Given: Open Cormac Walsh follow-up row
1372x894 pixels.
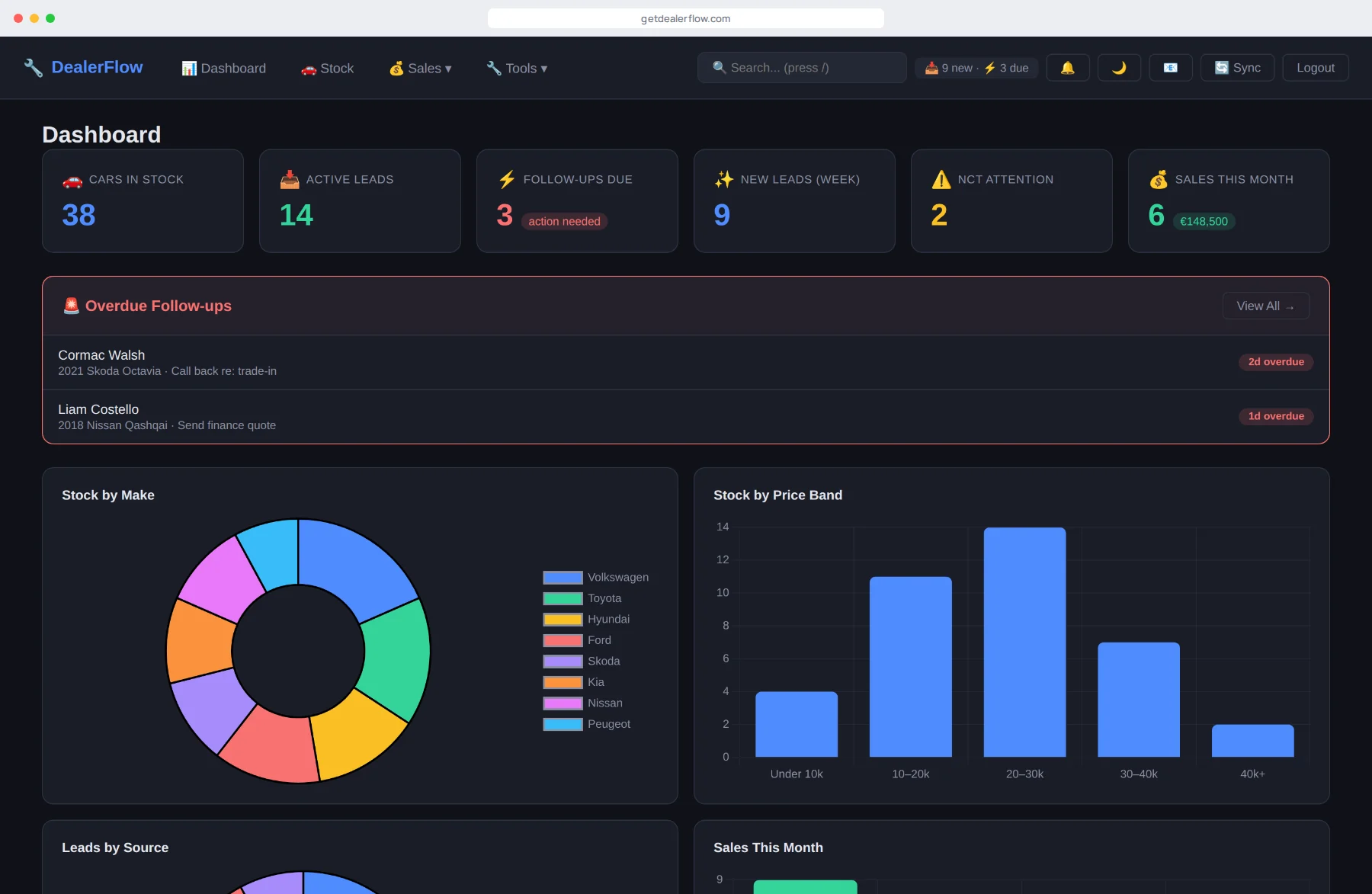Looking at the screenshot, I should click(686, 363).
